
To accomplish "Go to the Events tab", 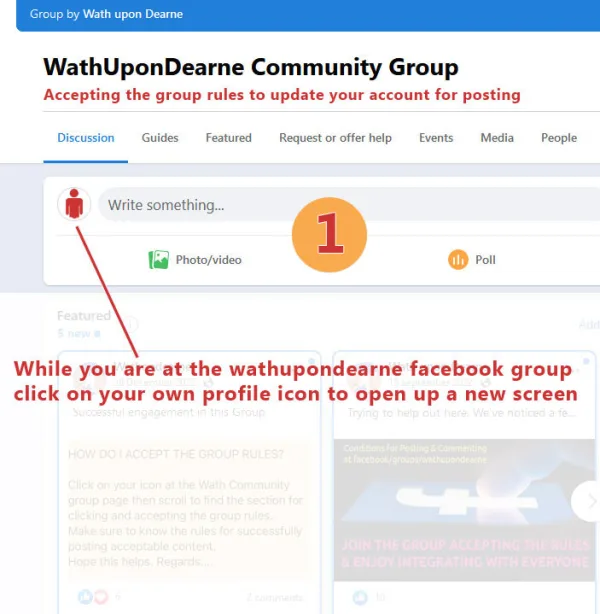I will (x=436, y=138).
